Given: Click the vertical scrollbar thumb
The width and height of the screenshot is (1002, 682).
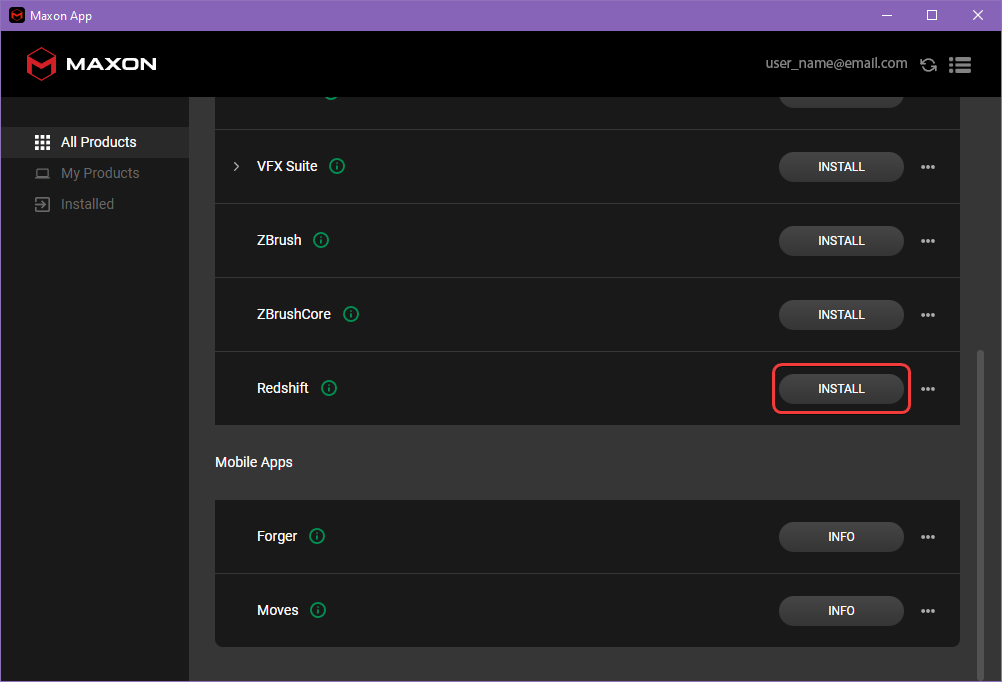Looking at the screenshot, I should click(980, 510).
